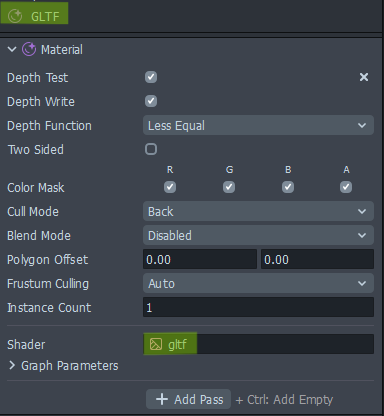Toggle the R color mask checkbox
Viewport: 384px width, 416px height.
point(170,187)
